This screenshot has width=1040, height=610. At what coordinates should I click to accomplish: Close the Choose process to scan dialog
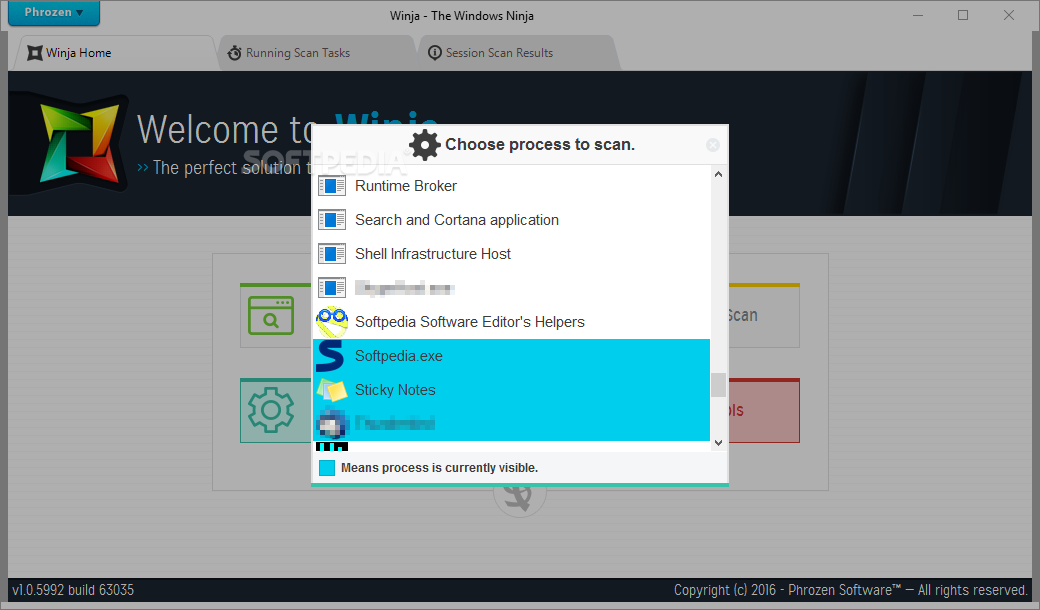coord(712,145)
